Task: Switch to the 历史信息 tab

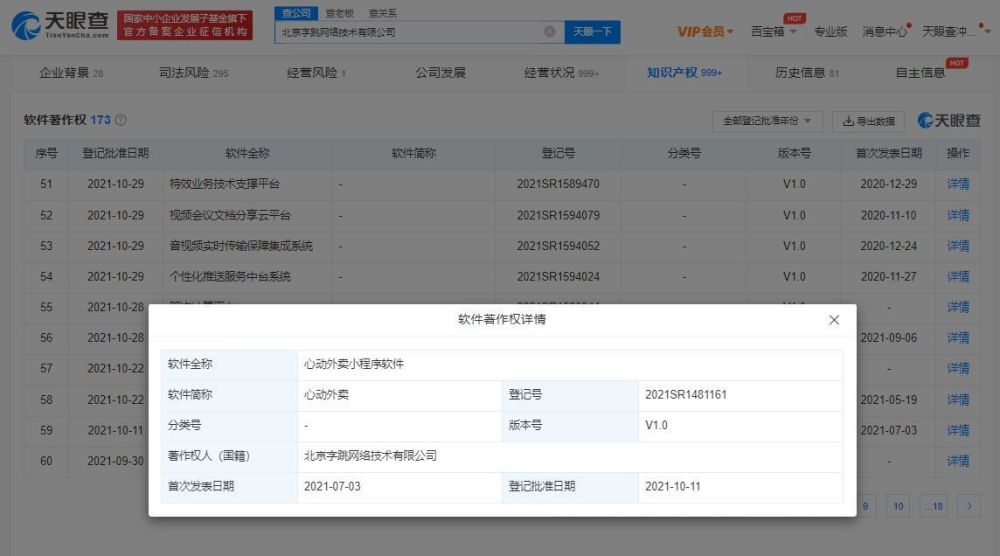Action: pyautogui.click(x=807, y=73)
